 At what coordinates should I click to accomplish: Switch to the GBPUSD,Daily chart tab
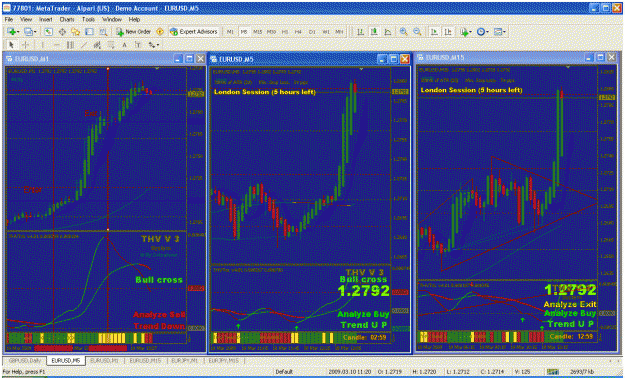coord(25,360)
